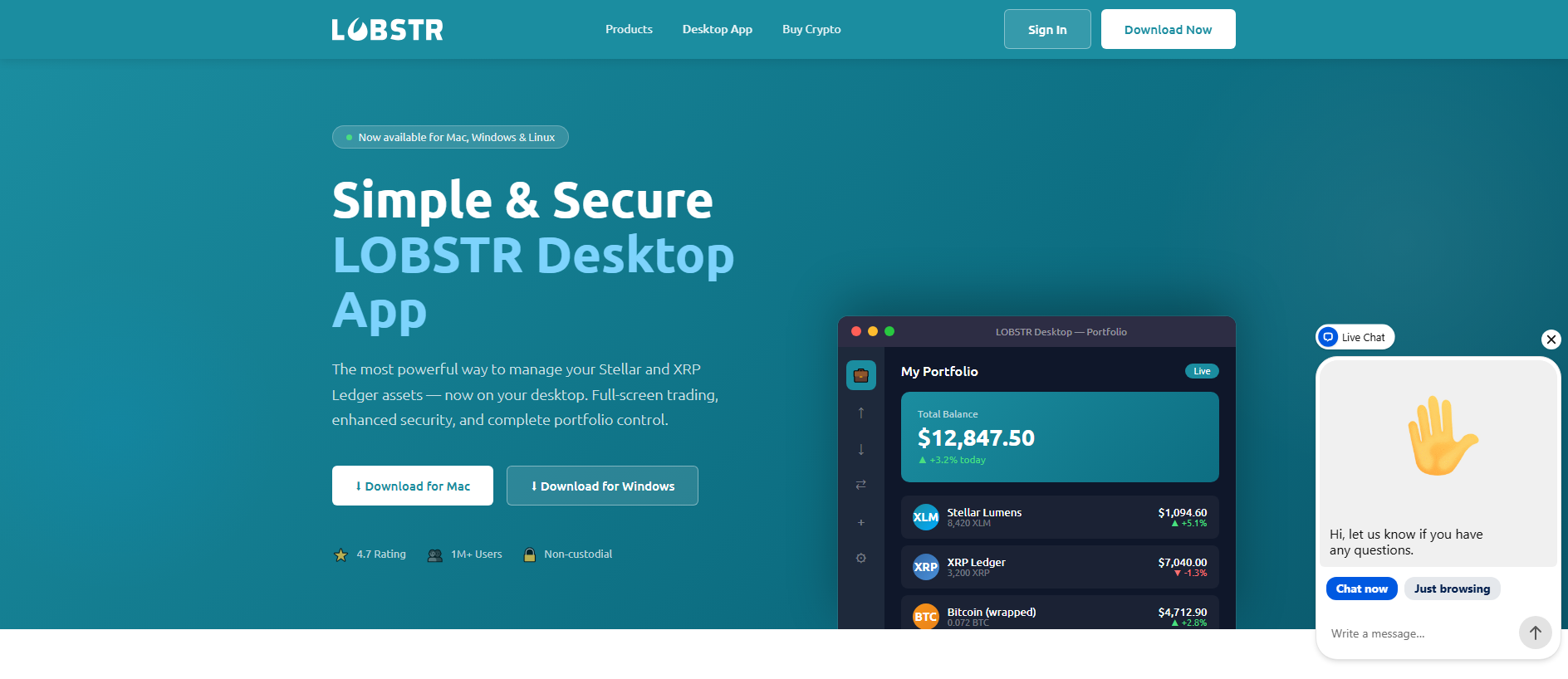1568x679 pixels.
Task: Click the Sign In button
Action: tap(1047, 29)
